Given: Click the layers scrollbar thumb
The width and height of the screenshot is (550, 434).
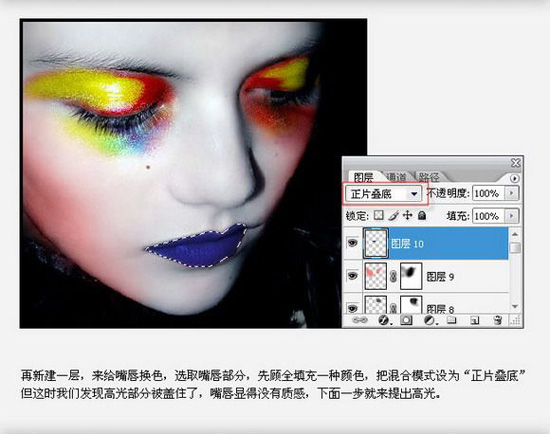Looking at the screenshot, I should tap(515, 247).
